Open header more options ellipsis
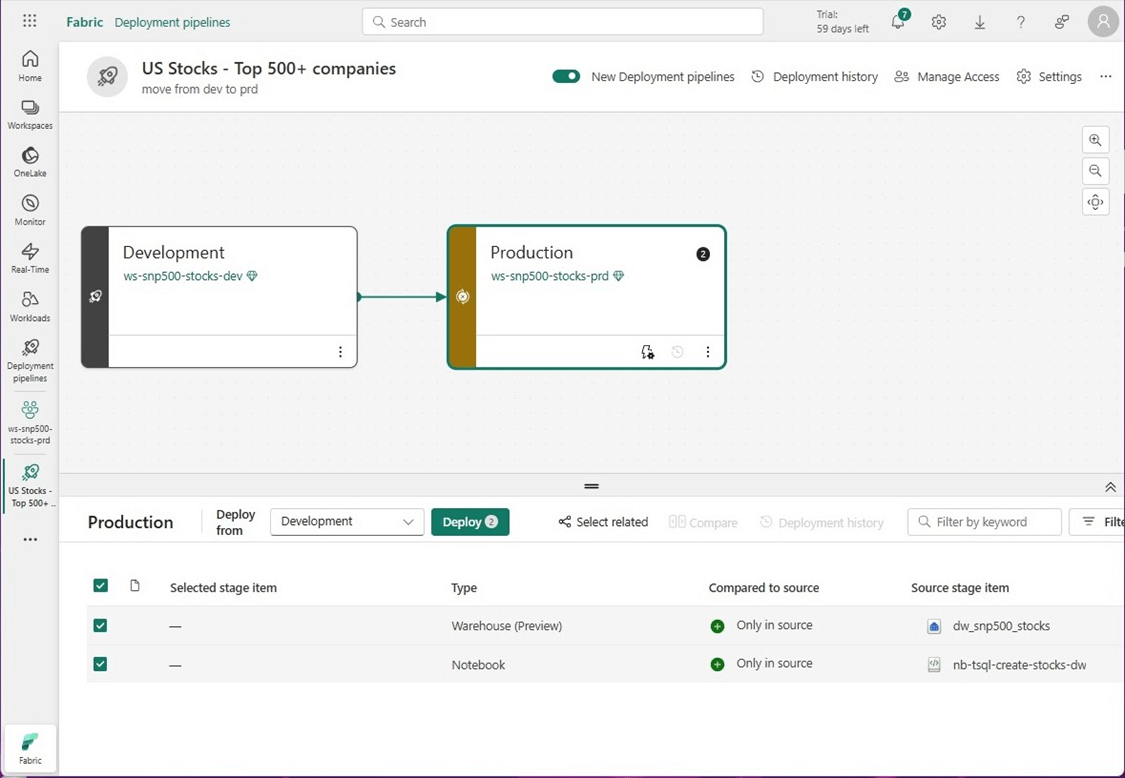The height and width of the screenshot is (778, 1125). tap(1106, 77)
